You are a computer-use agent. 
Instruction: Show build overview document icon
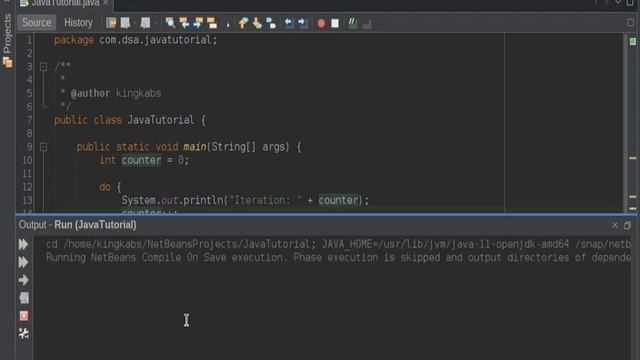(24, 298)
